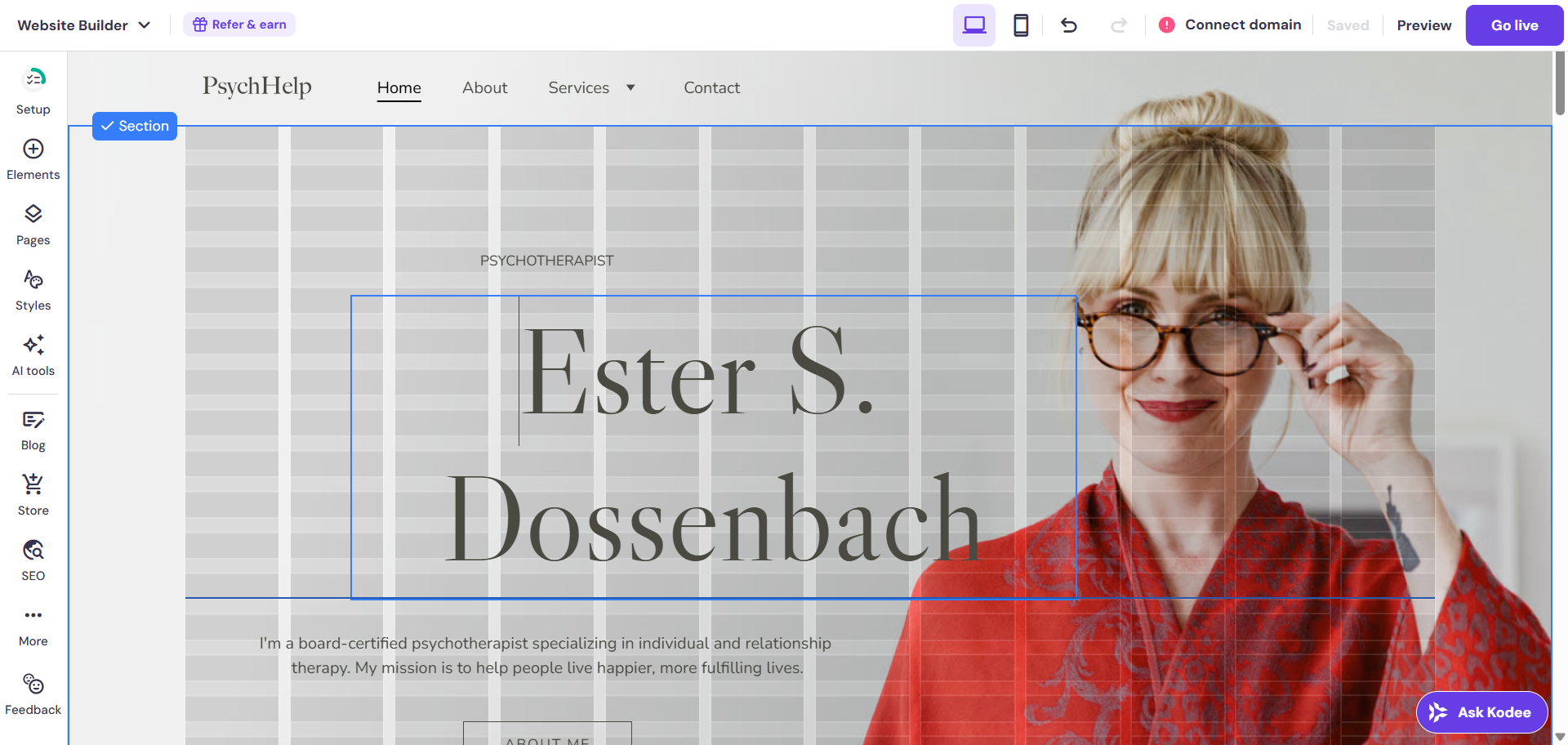The height and width of the screenshot is (745, 1568).
Task: Open the Website Builder dropdown
Action: pos(84,25)
